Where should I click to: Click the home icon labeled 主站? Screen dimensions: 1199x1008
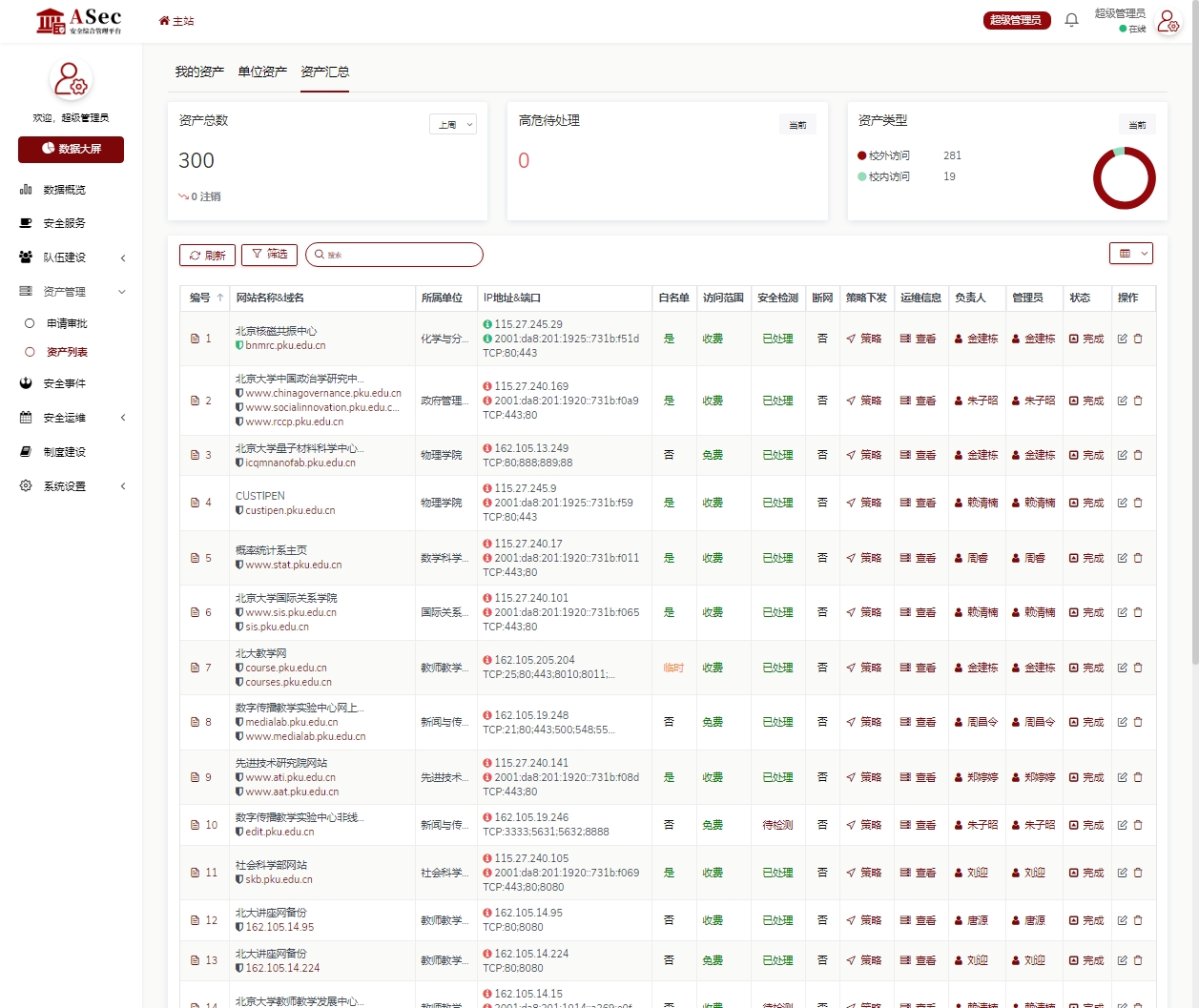coord(176,21)
